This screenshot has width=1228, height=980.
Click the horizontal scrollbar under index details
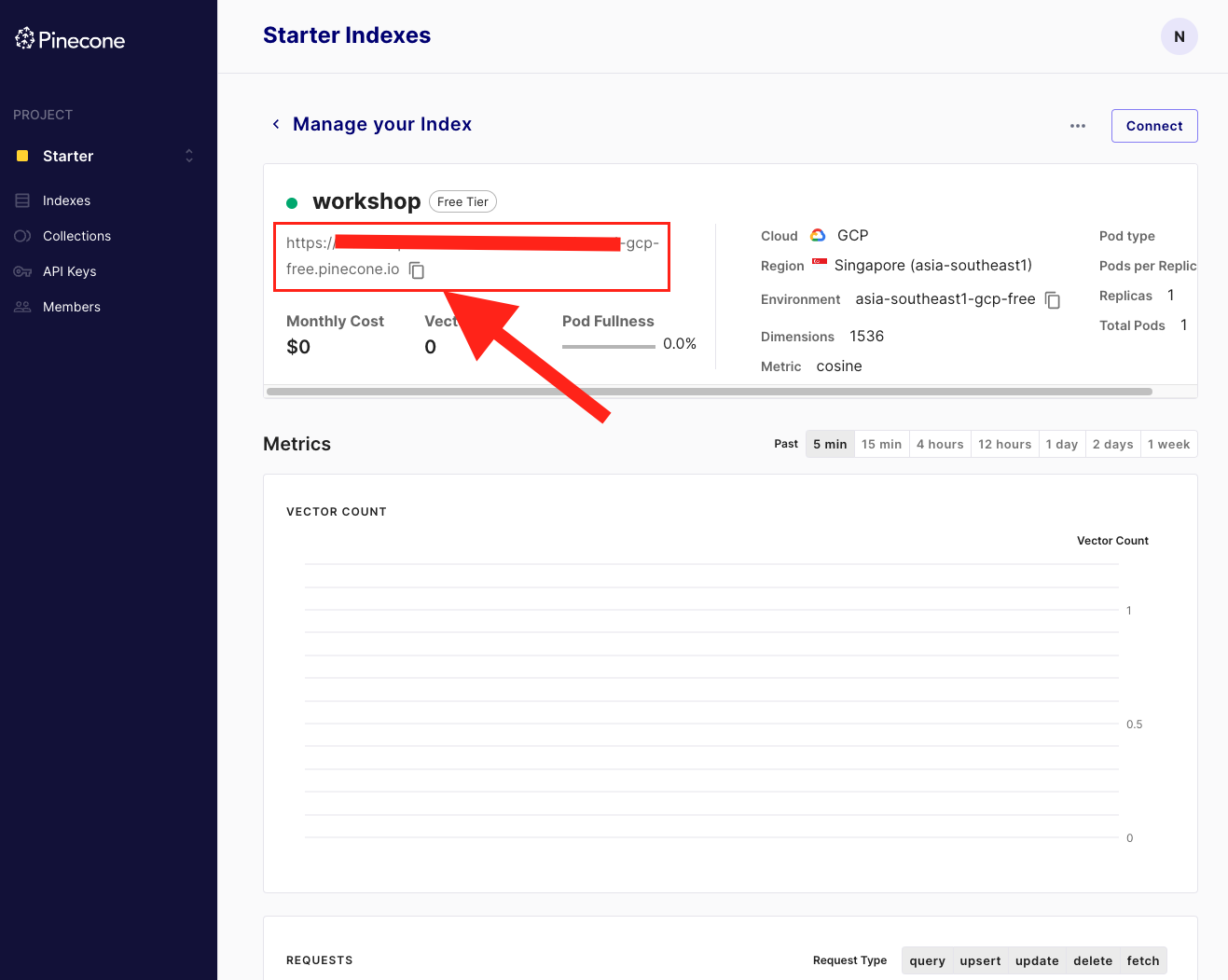[710, 392]
